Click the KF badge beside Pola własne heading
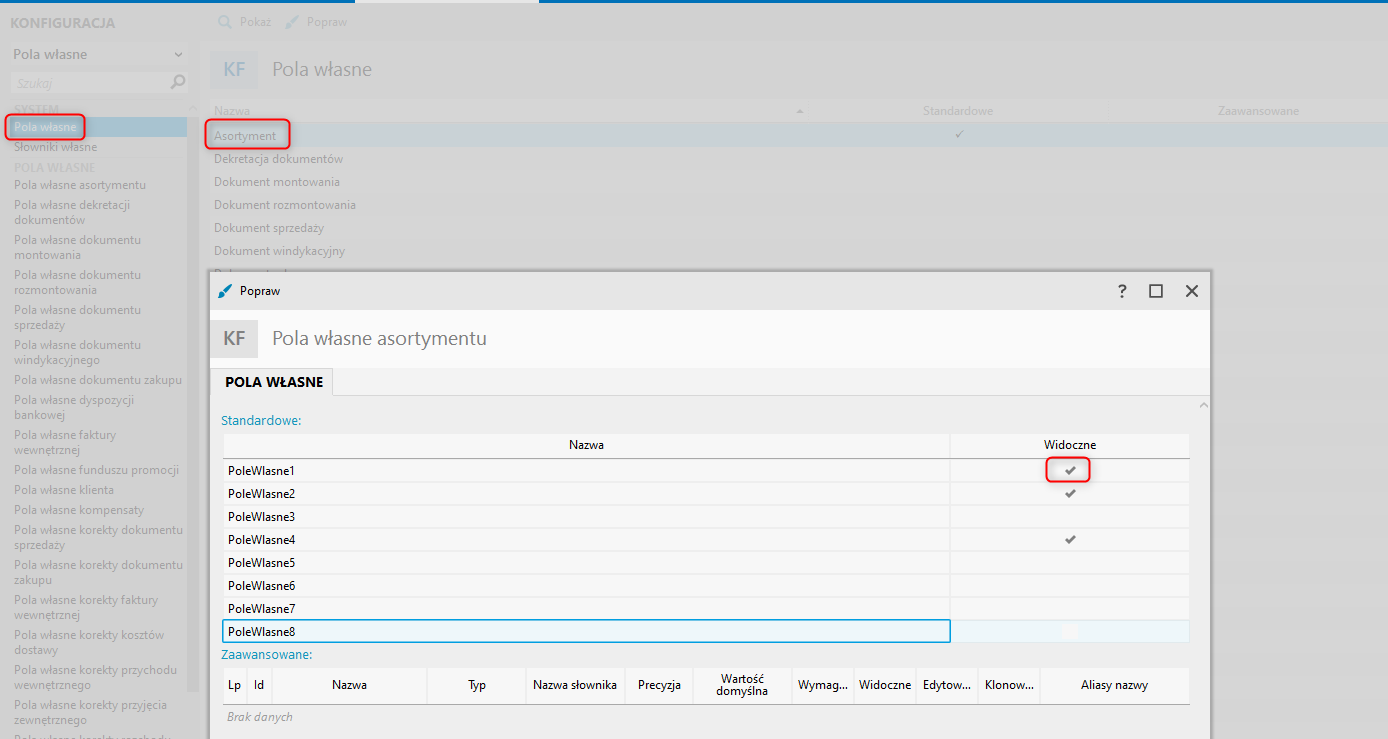This screenshot has width=1388, height=739. [x=234, y=70]
